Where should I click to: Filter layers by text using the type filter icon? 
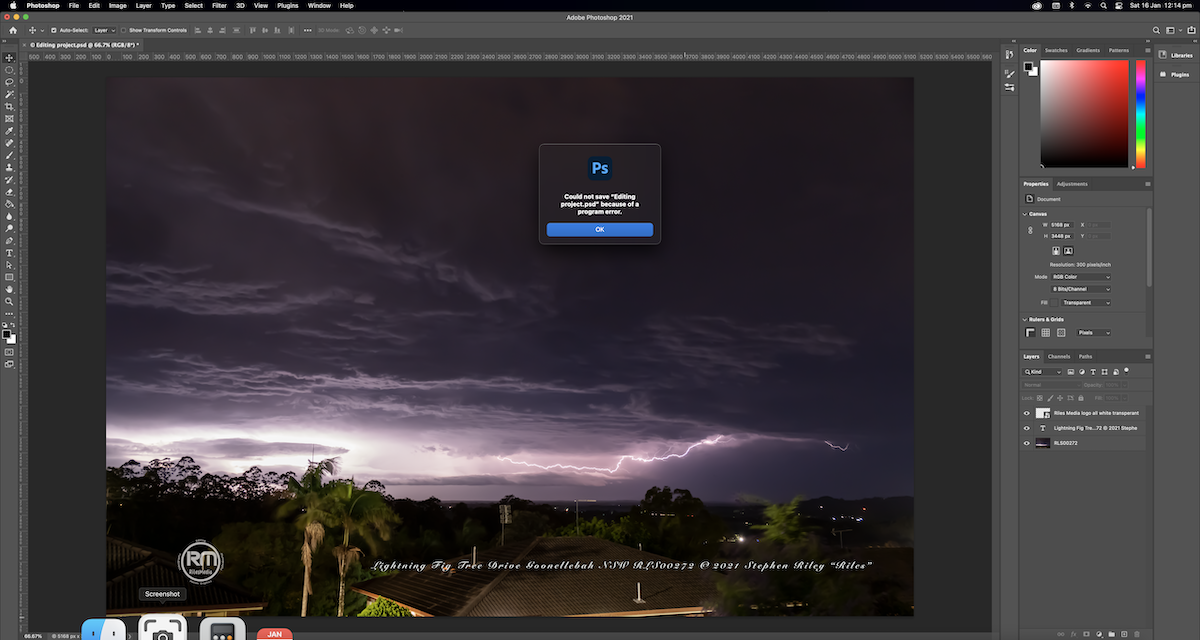pyautogui.click(x=1093, y=372)
